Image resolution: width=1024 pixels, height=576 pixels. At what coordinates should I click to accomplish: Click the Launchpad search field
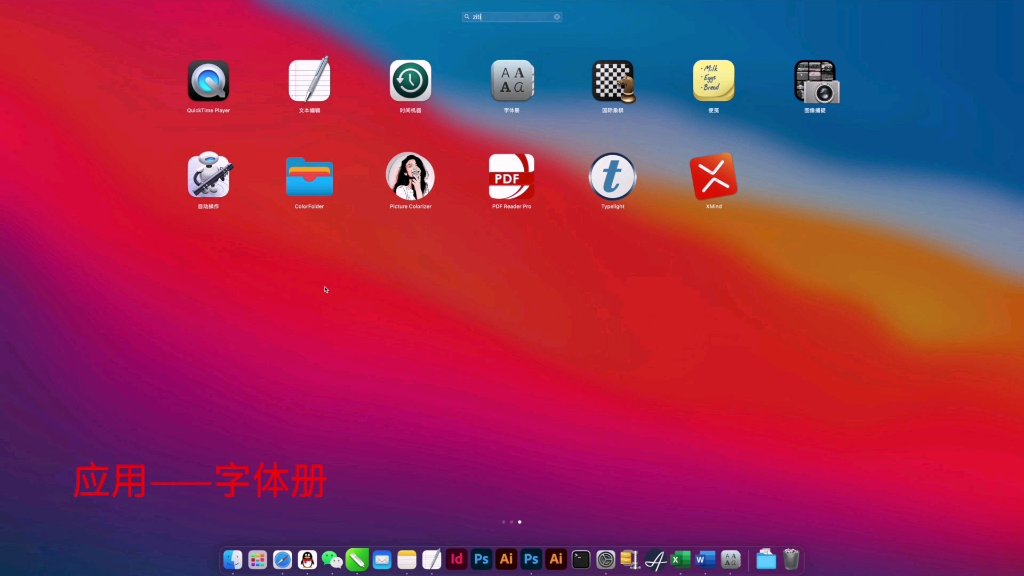[511, 17]
